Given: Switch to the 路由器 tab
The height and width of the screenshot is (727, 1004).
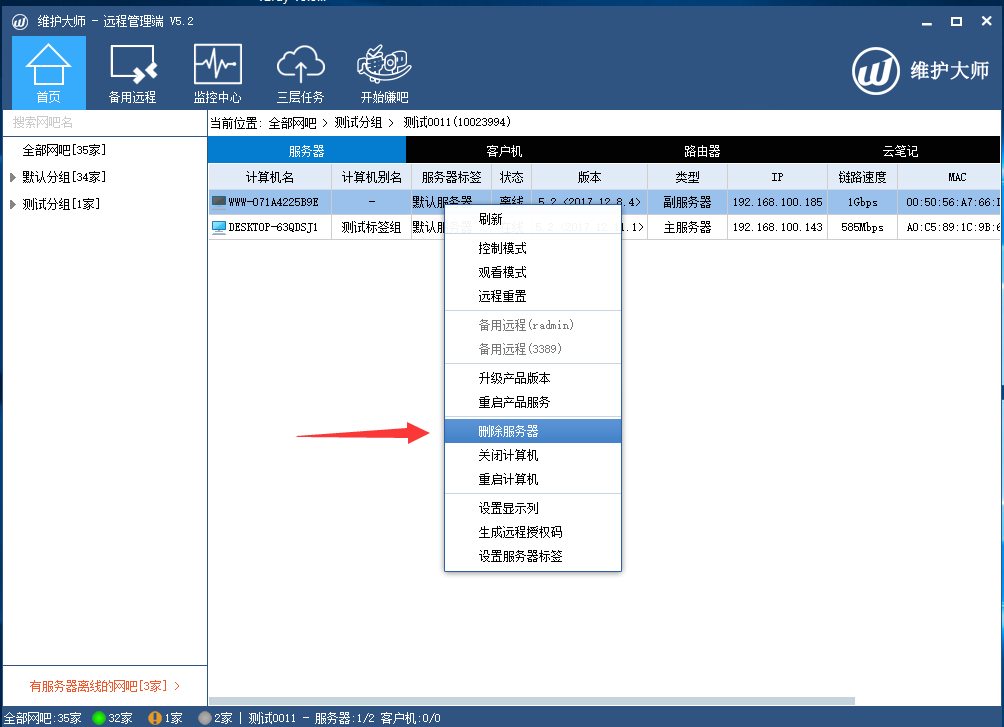Looking at the screenshot, I should [x=702, y=151].
